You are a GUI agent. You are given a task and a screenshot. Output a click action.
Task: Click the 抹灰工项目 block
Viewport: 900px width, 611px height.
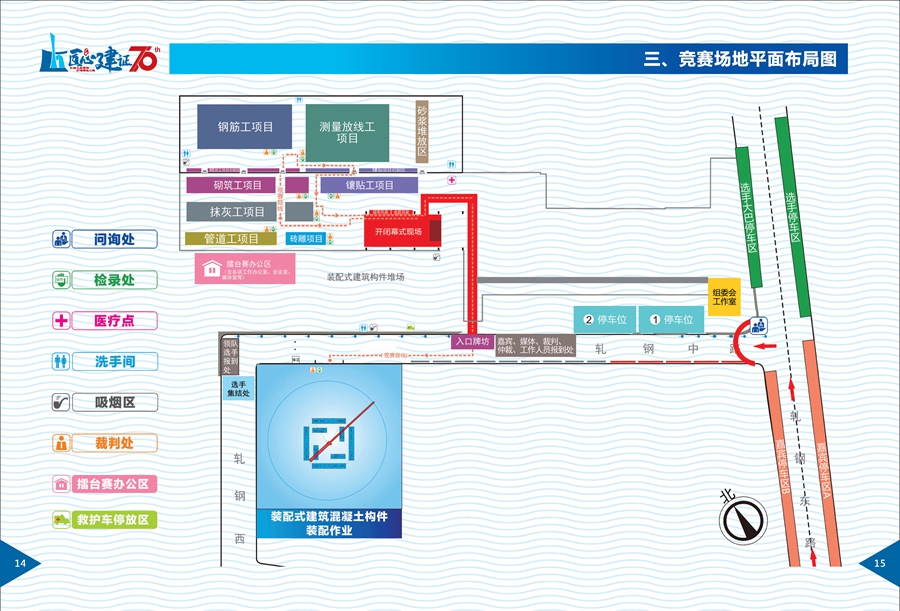pos(230,211)
